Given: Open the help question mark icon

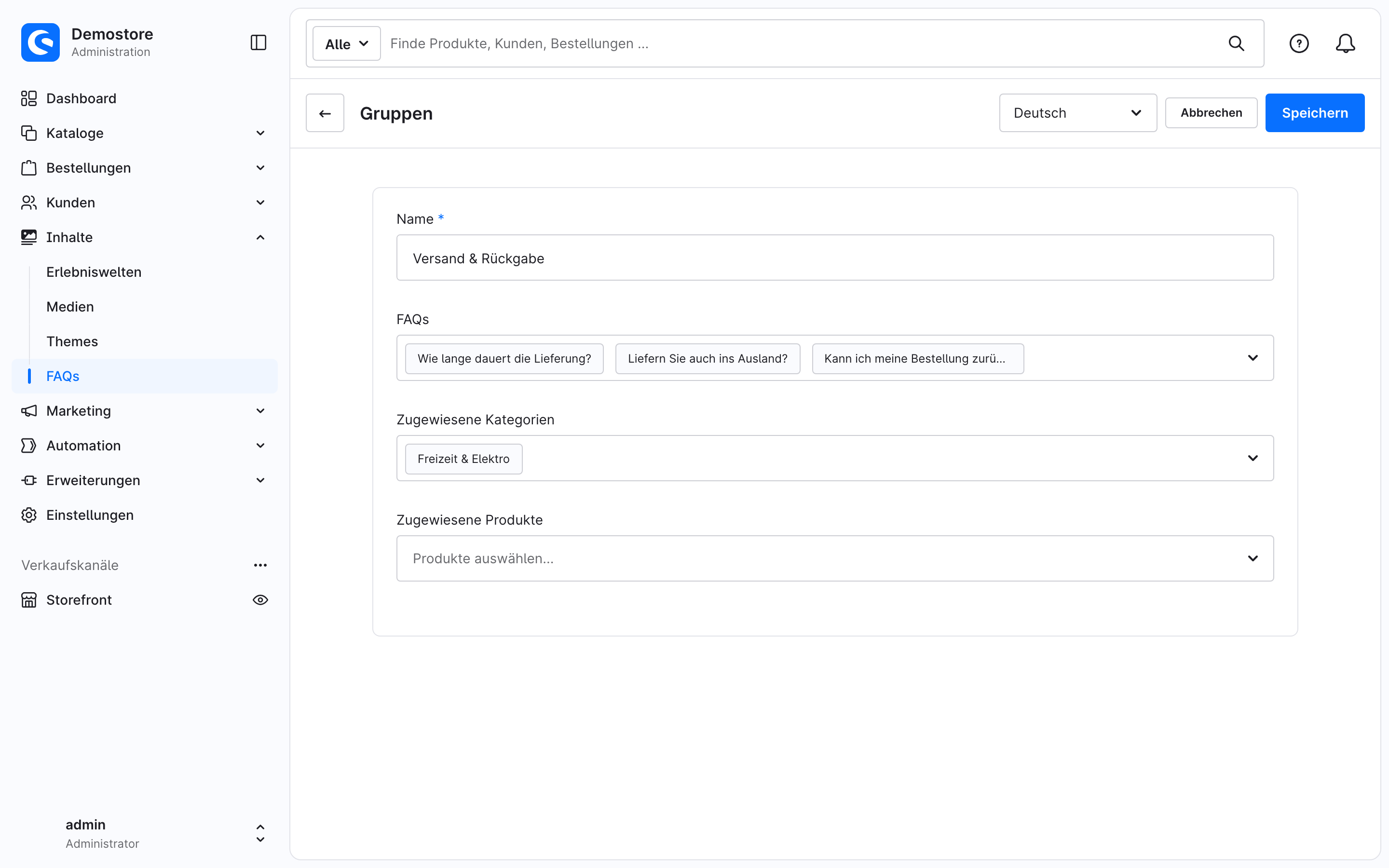Looking at the screenshot, I should 1298,43.
